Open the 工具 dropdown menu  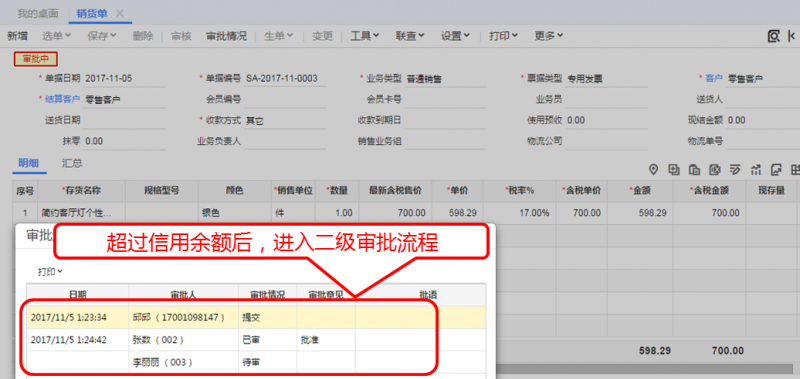pos(365,36)
